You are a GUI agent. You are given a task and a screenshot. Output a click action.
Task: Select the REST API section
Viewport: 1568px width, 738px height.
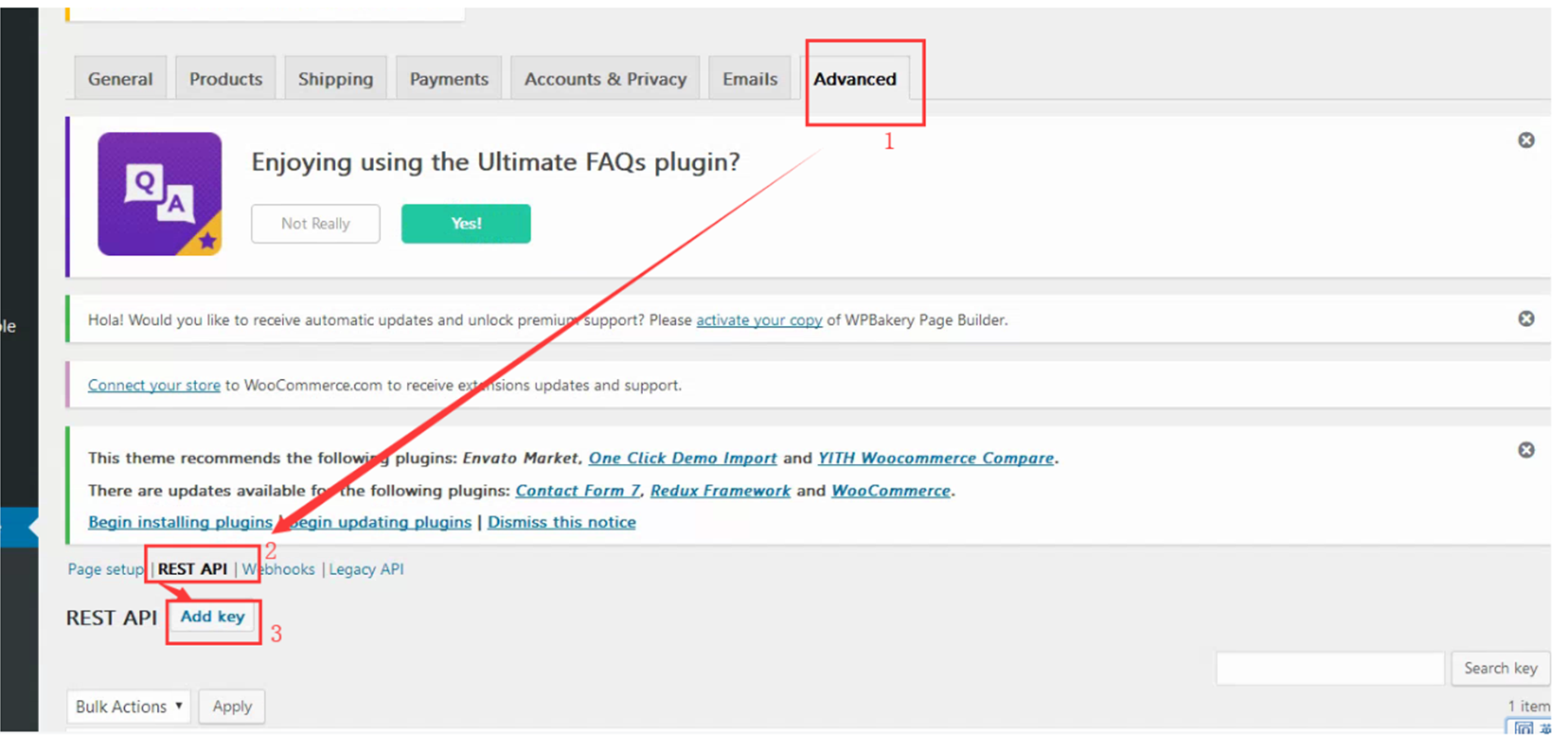pyautogui.click(x=193, y=570)
